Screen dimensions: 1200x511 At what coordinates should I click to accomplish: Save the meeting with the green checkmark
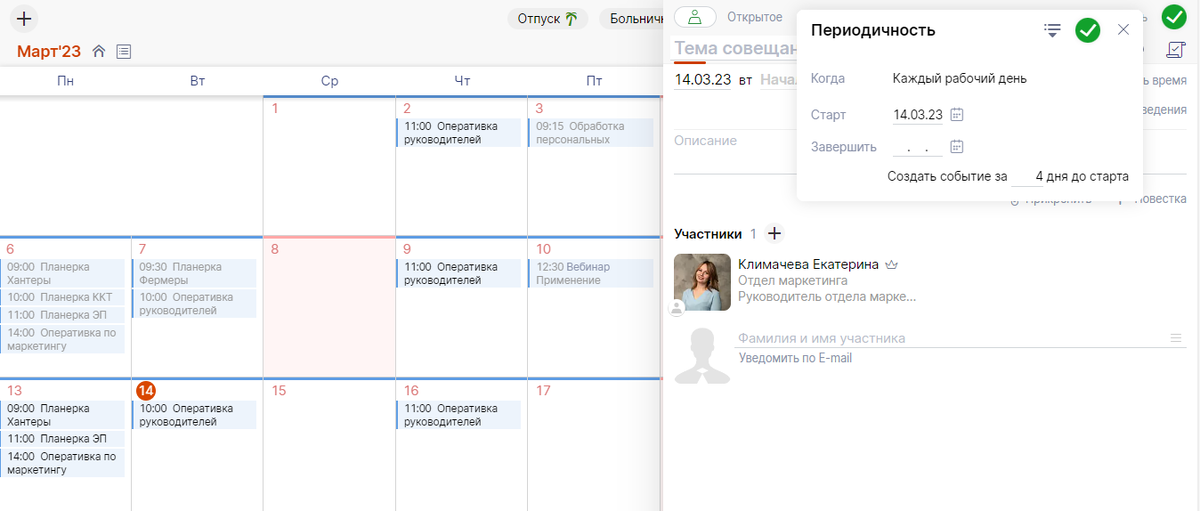click(x=1174, y=16)
